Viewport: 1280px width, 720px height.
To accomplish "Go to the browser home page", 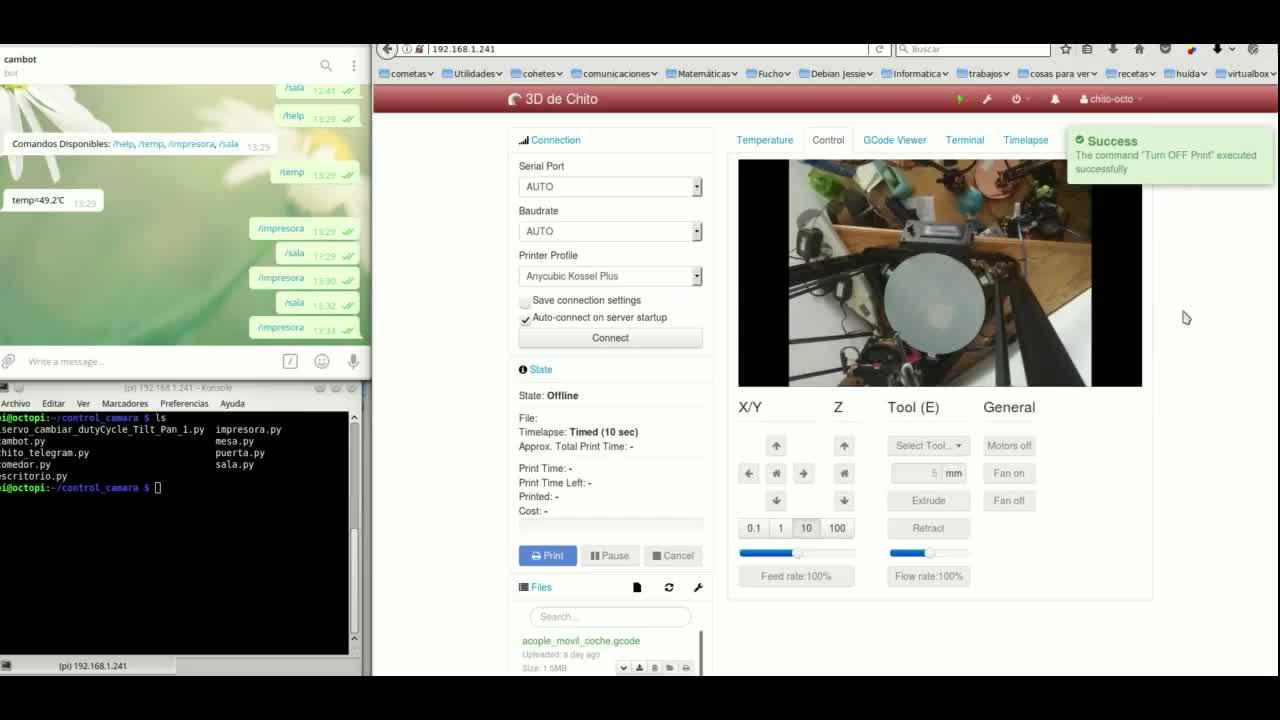I will (1139, 49).
